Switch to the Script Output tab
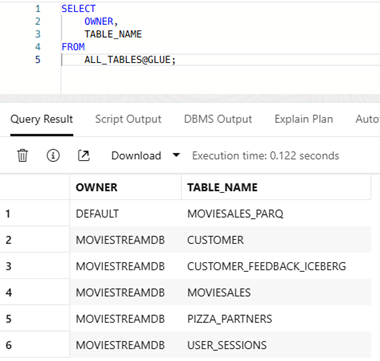This screenshot has height=361, width=380. [128, 119]
